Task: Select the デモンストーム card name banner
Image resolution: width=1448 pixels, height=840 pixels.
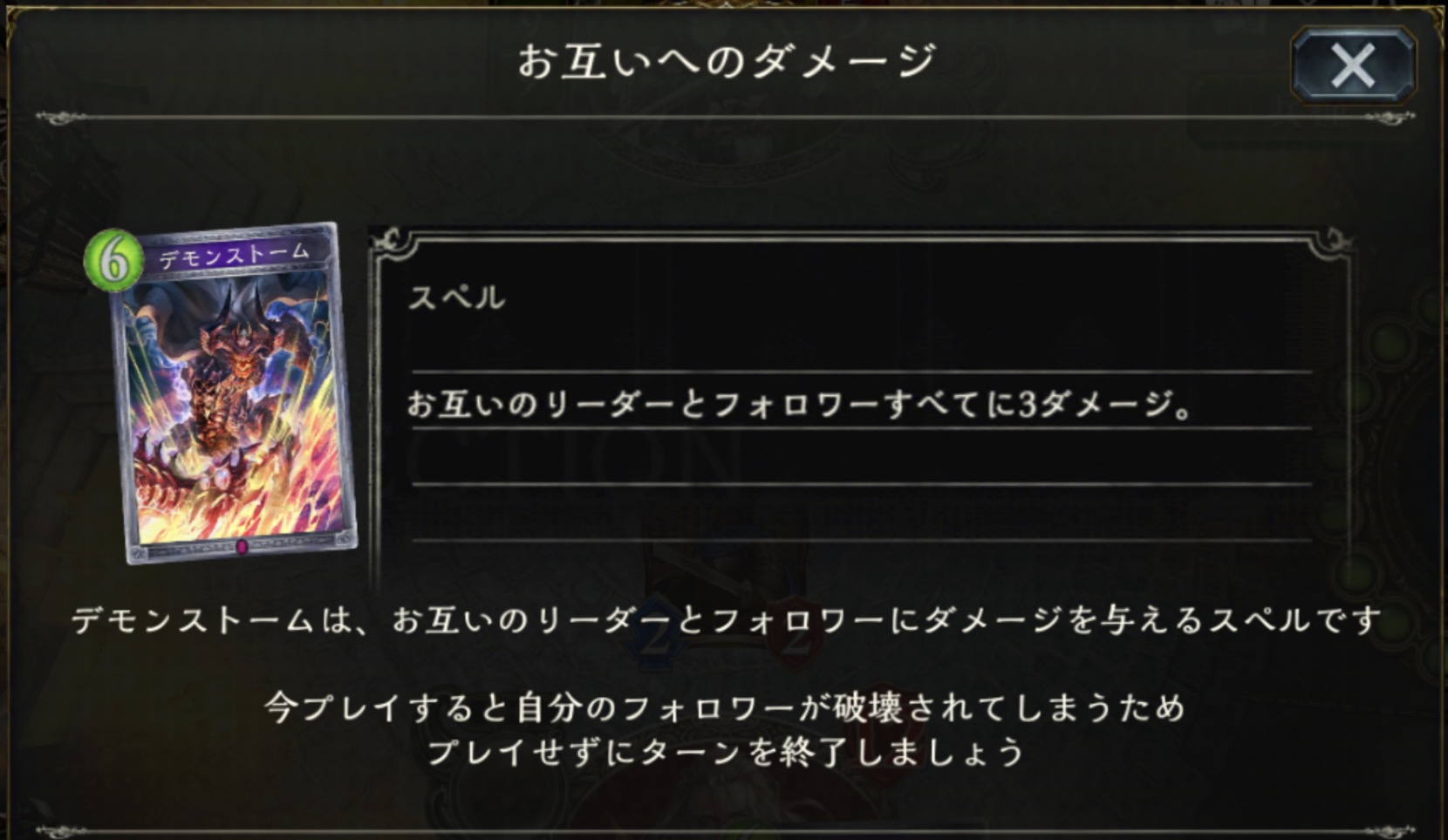Action: click(x=234, y=253)
